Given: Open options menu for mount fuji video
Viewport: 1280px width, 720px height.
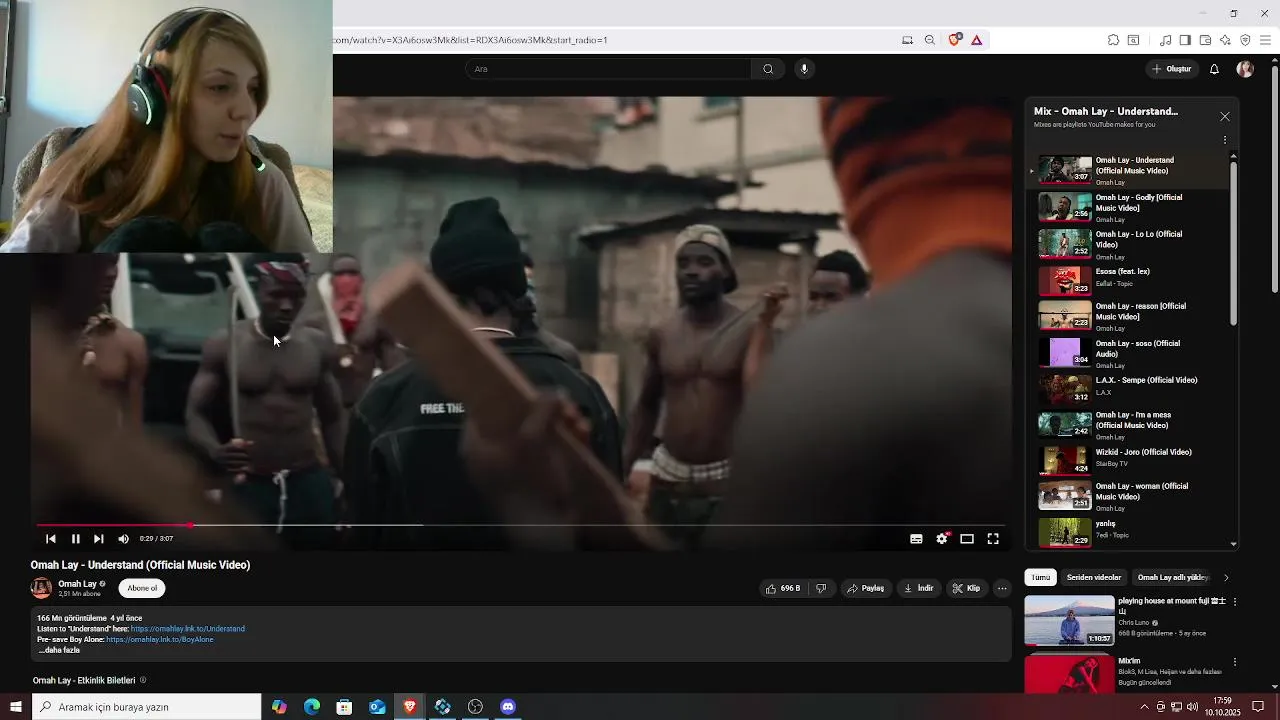Looking at the screenshot, I should (1235, 602).
